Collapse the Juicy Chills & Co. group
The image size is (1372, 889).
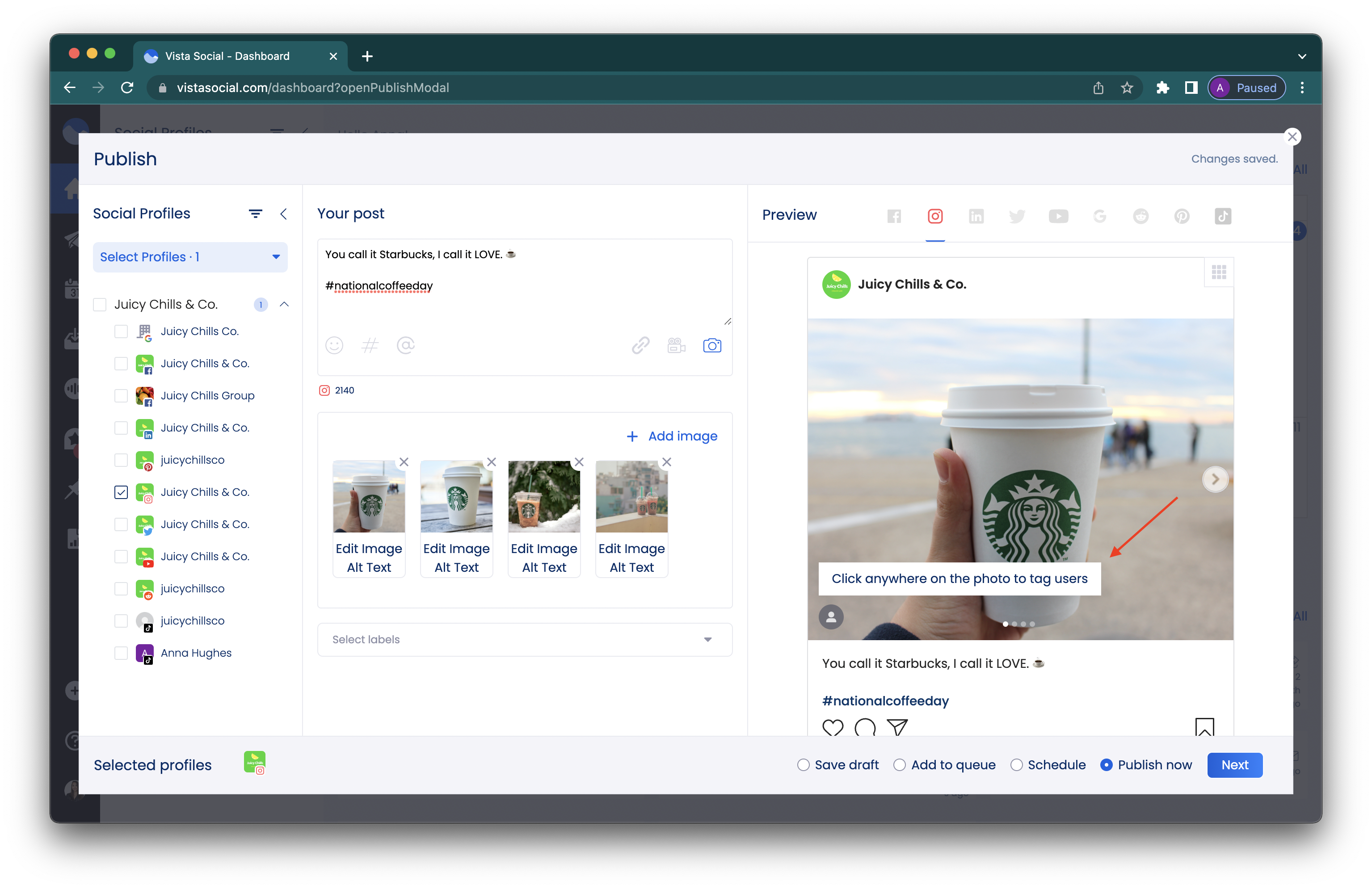coord(284,304)
